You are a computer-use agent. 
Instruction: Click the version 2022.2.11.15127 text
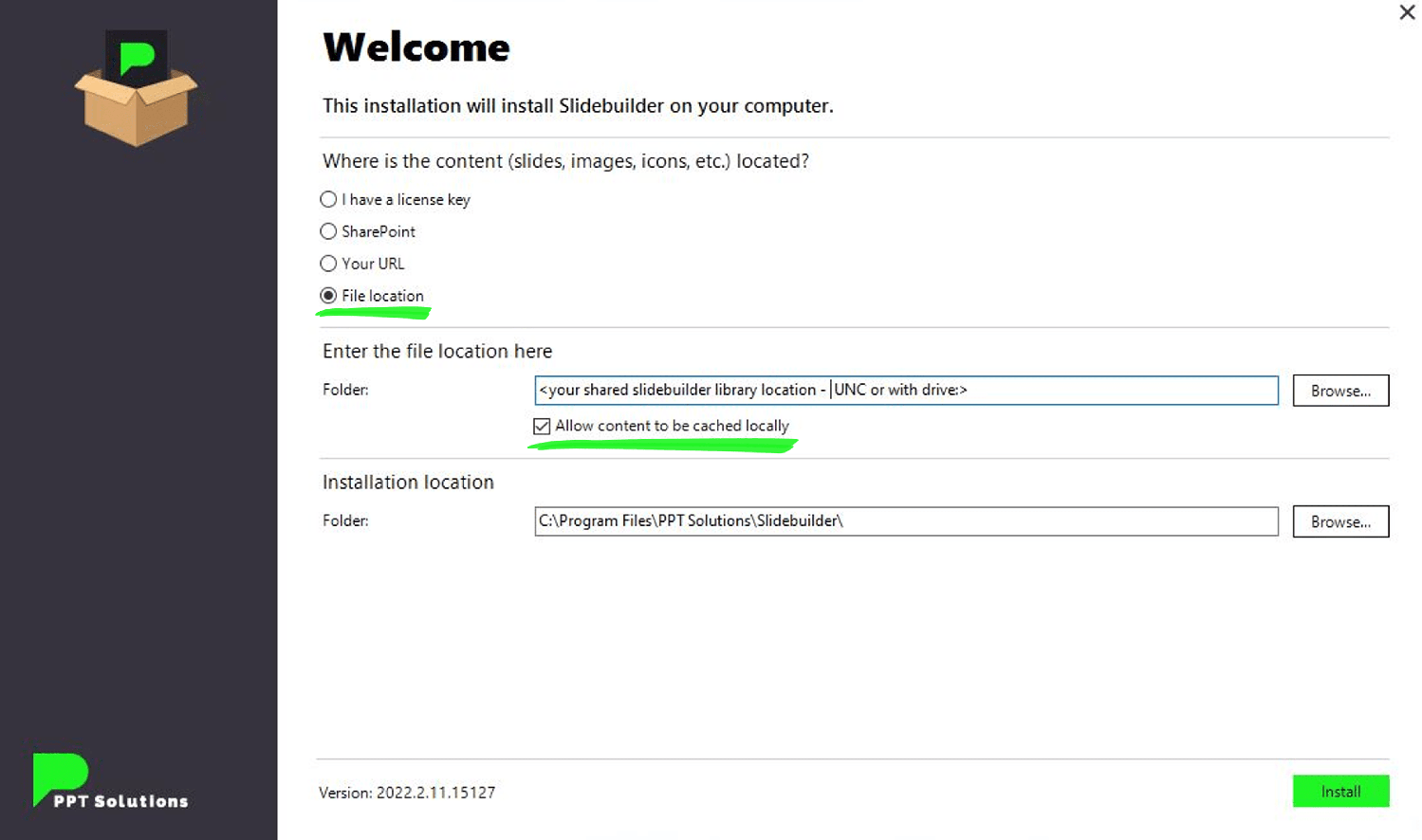pos(406,793)
